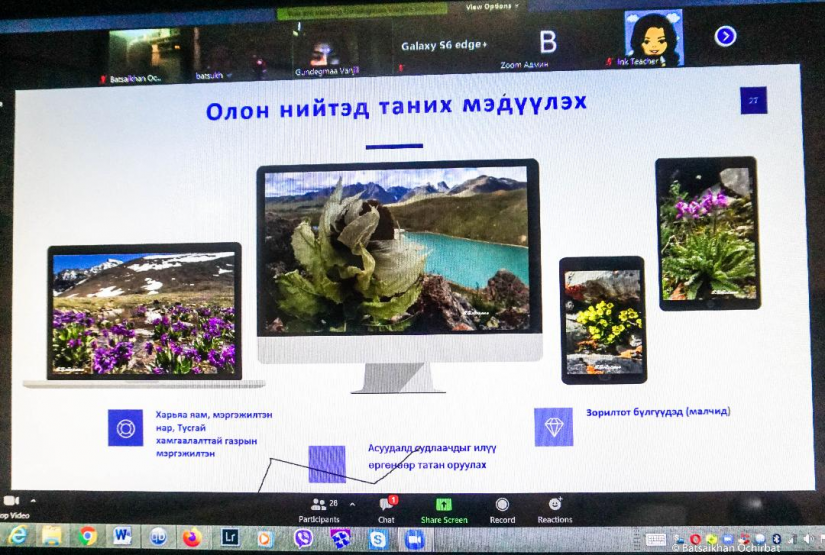The height and width of the screenshot is (555, 825).
Task: Click the slide title Олон нийтэд таних мэдүүлэх
Action: 396,106
